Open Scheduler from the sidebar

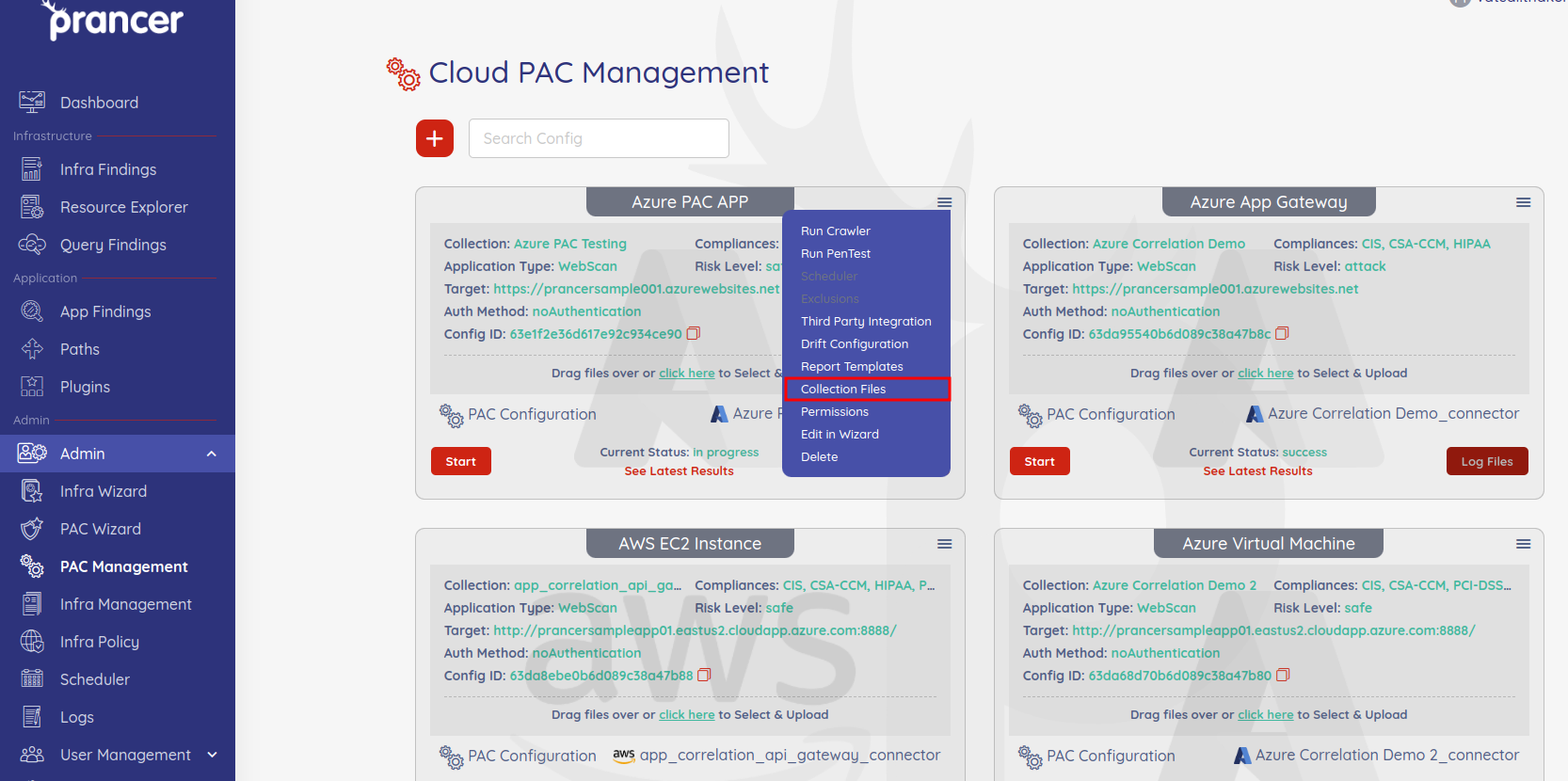pyautogui.click(x=95, y=679)
